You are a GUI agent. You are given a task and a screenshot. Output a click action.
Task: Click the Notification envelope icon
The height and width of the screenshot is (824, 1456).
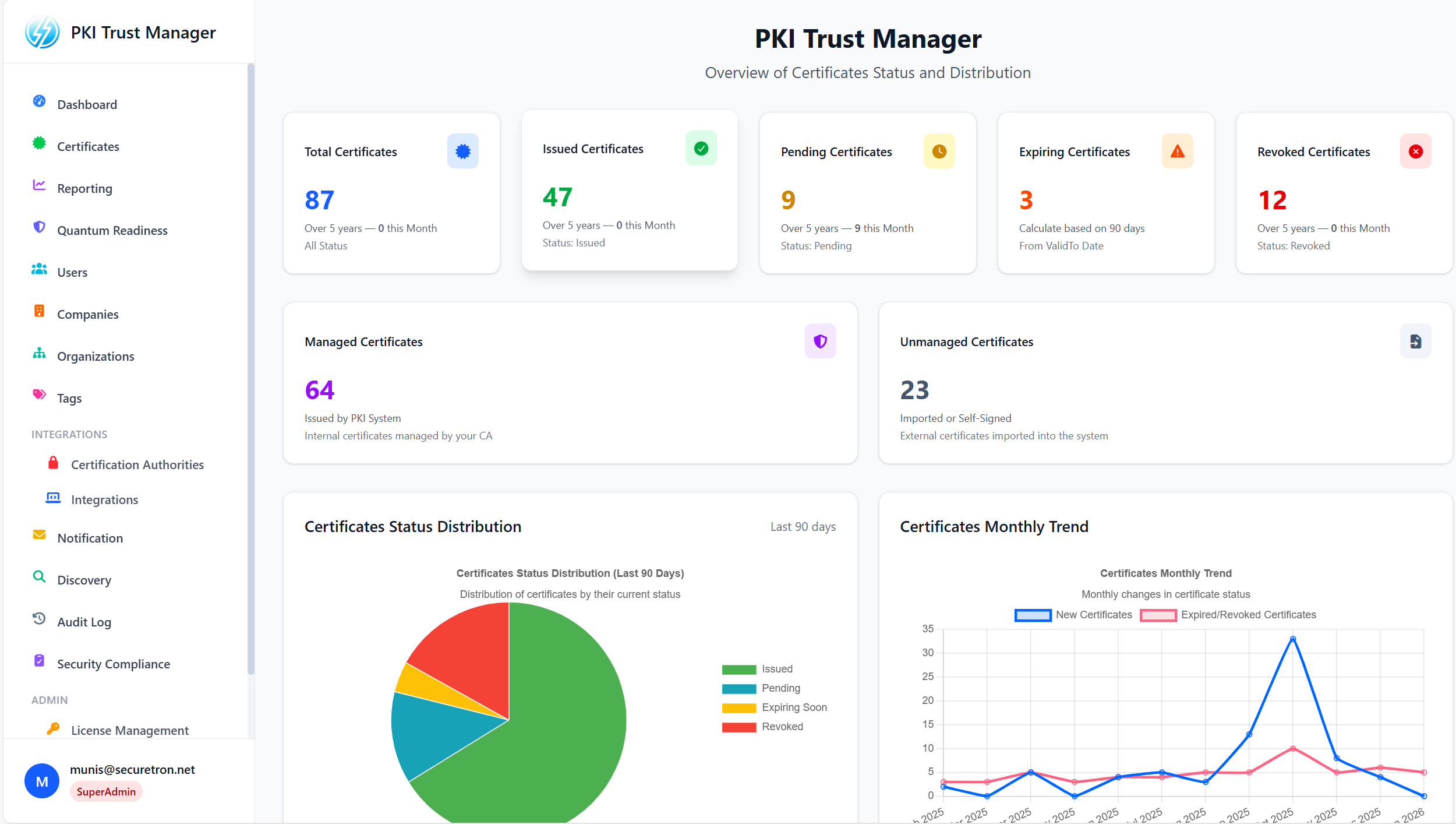point(39,534)
